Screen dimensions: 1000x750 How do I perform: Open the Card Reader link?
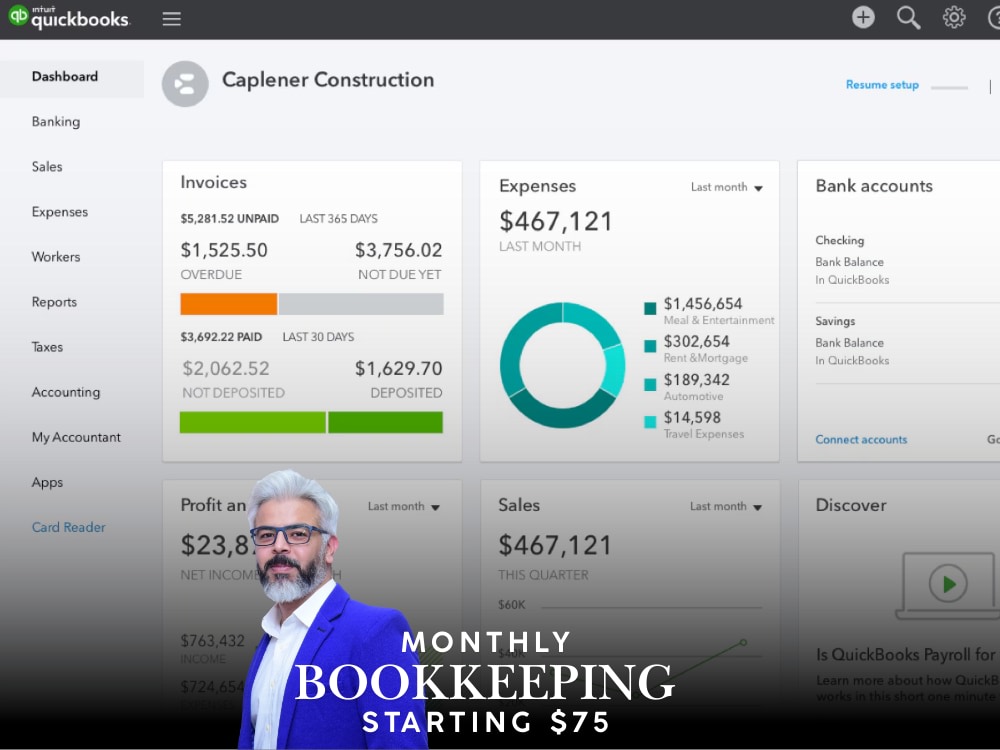click(x=68, y=527)
